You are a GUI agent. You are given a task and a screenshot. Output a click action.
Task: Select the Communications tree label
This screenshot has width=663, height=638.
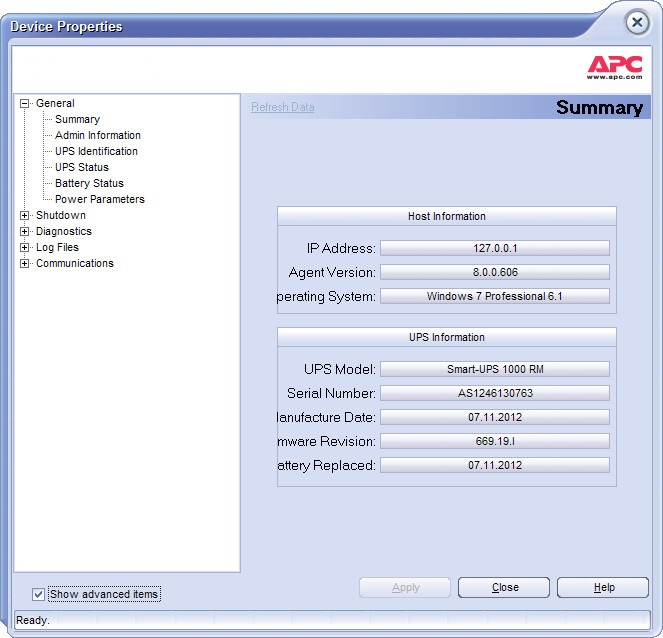75,264
